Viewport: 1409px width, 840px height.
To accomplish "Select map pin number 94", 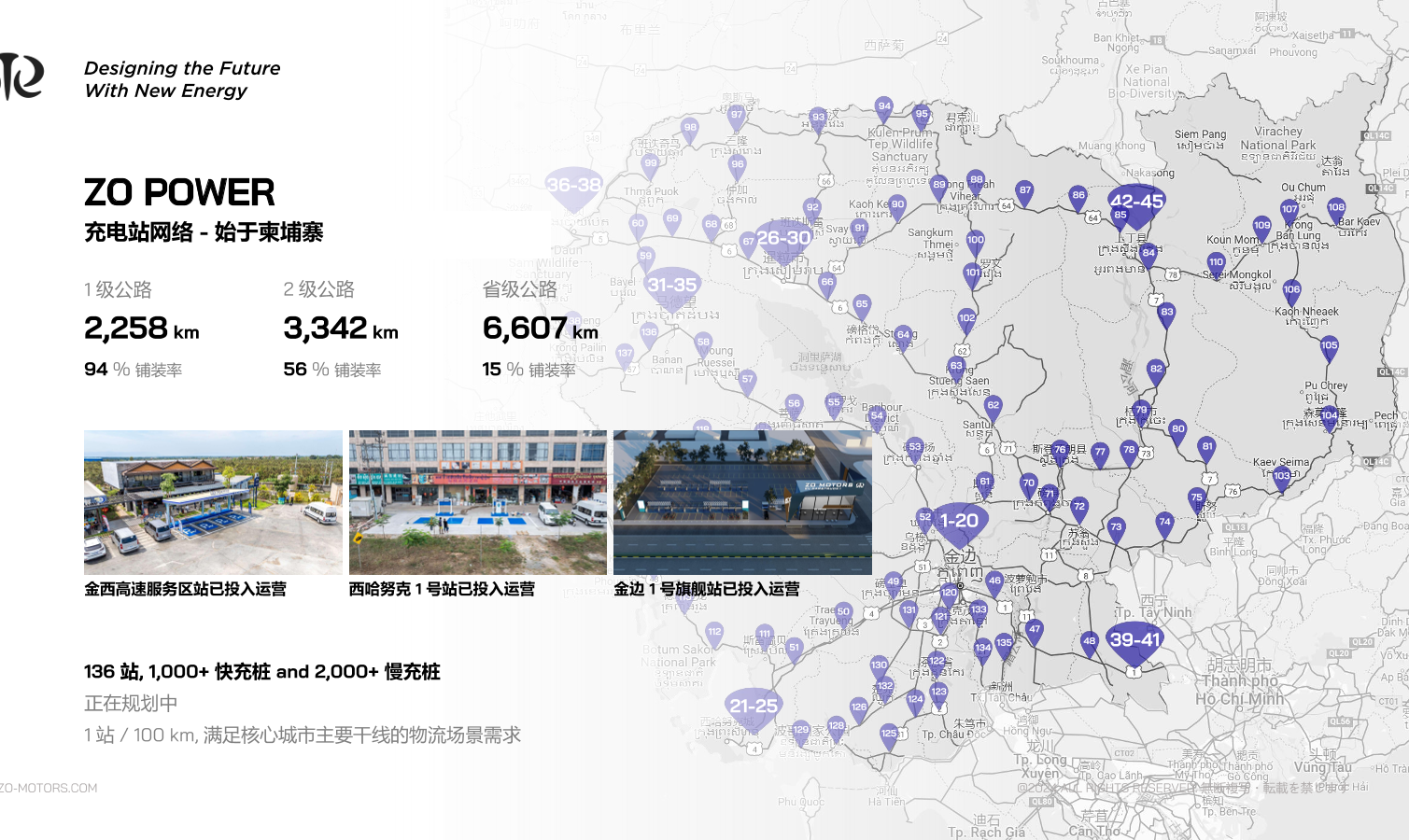I will tap(884, 109).
